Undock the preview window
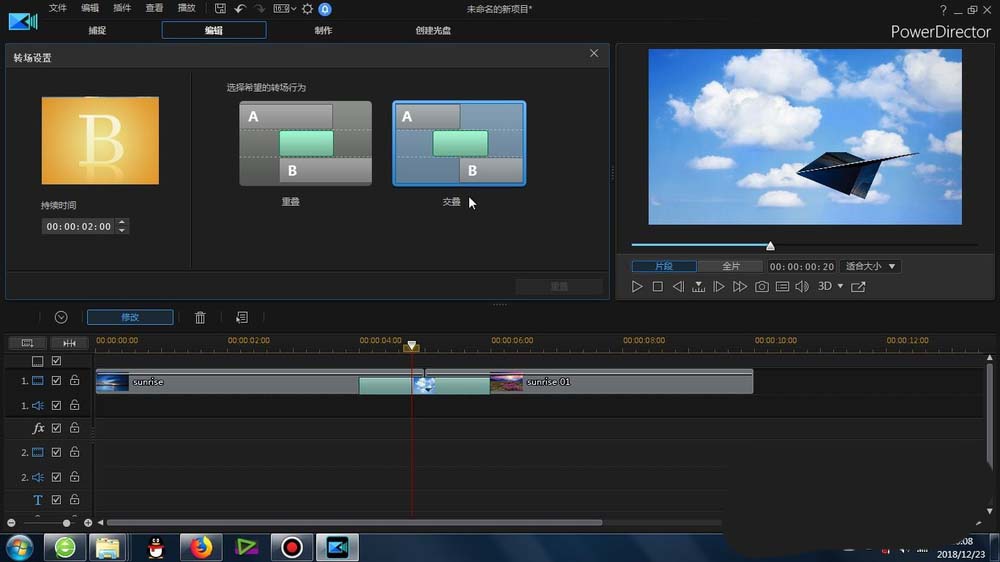Screen dimensions: 1000x562 858,287
